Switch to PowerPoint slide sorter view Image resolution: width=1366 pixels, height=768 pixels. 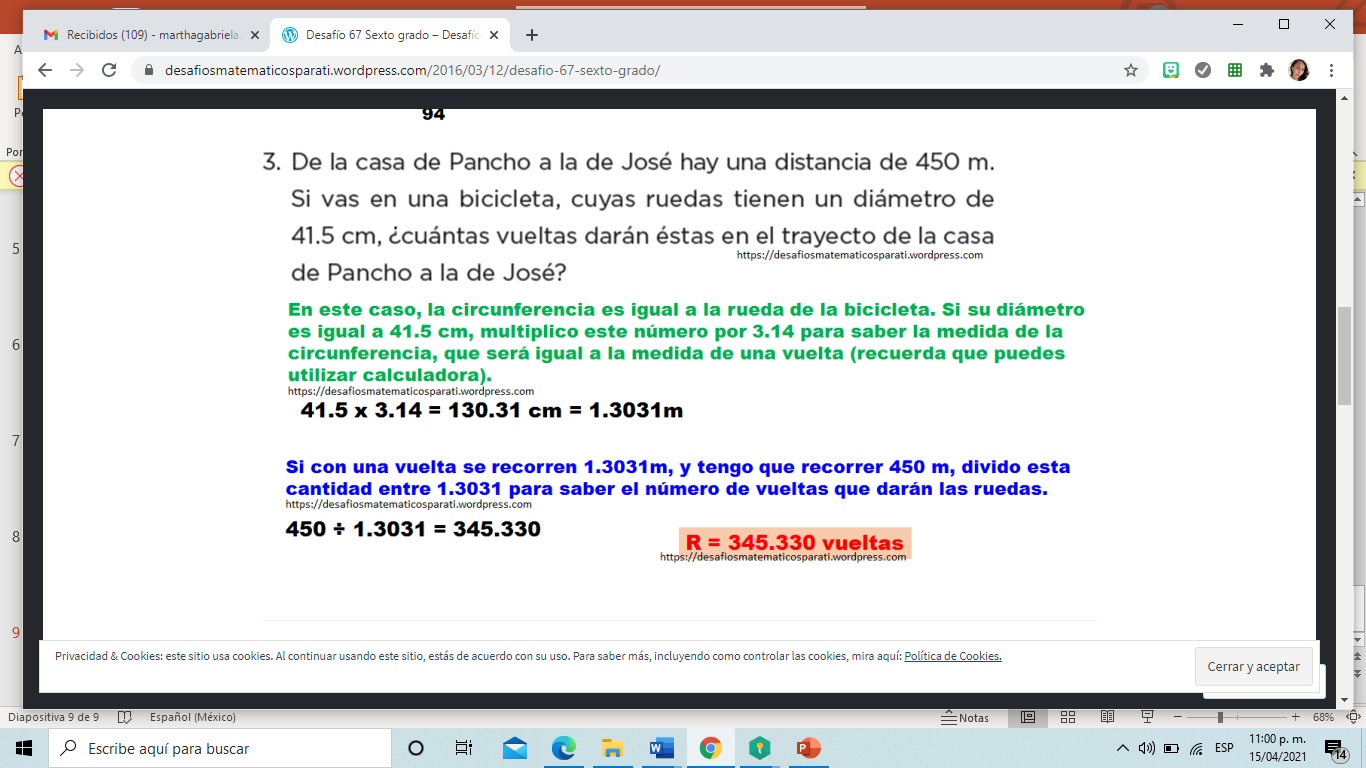click(x=1067, y=717)
